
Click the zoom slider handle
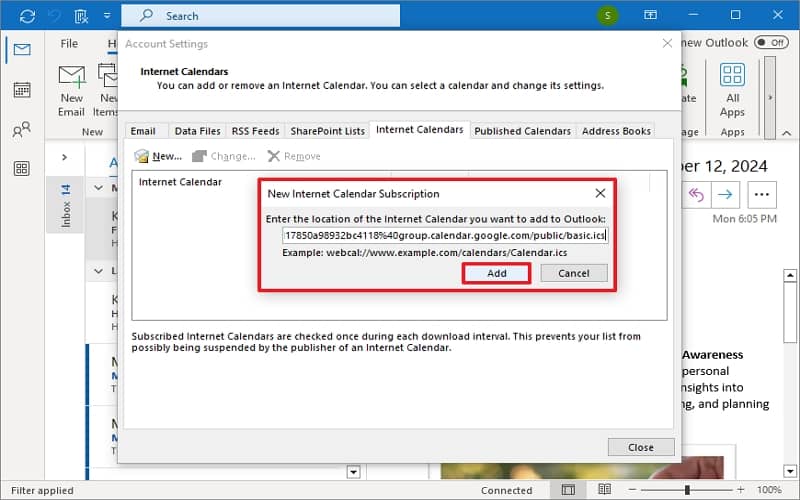(687, 490)
